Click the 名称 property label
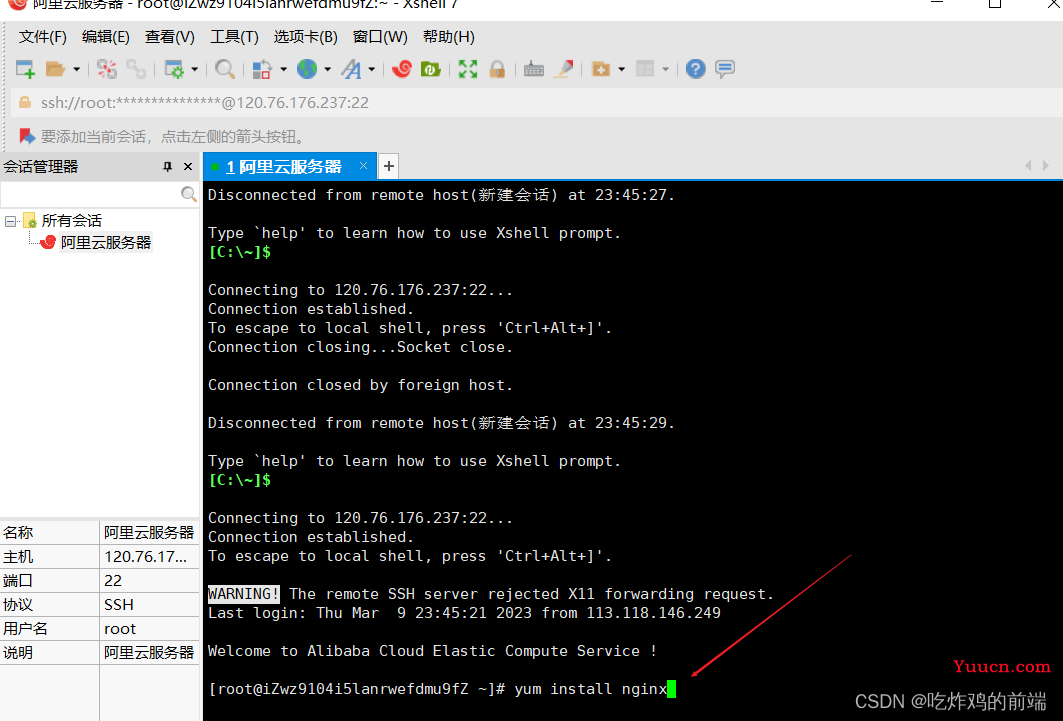 [18, 533]
